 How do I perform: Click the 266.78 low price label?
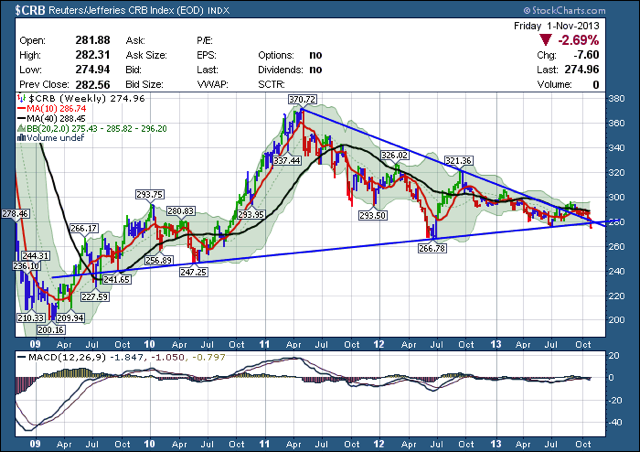[x=432, y=248]
